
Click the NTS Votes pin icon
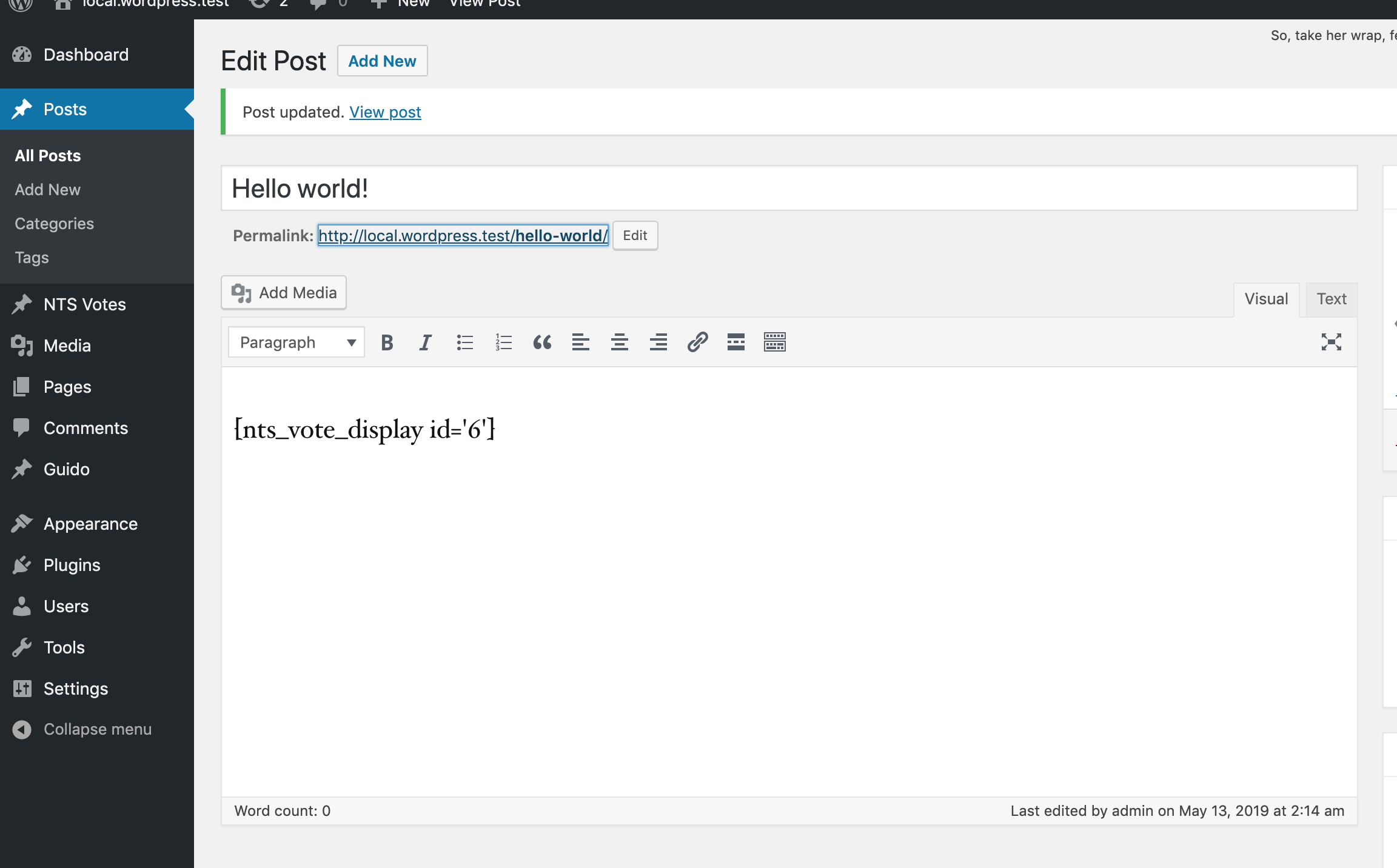point(22,304)
